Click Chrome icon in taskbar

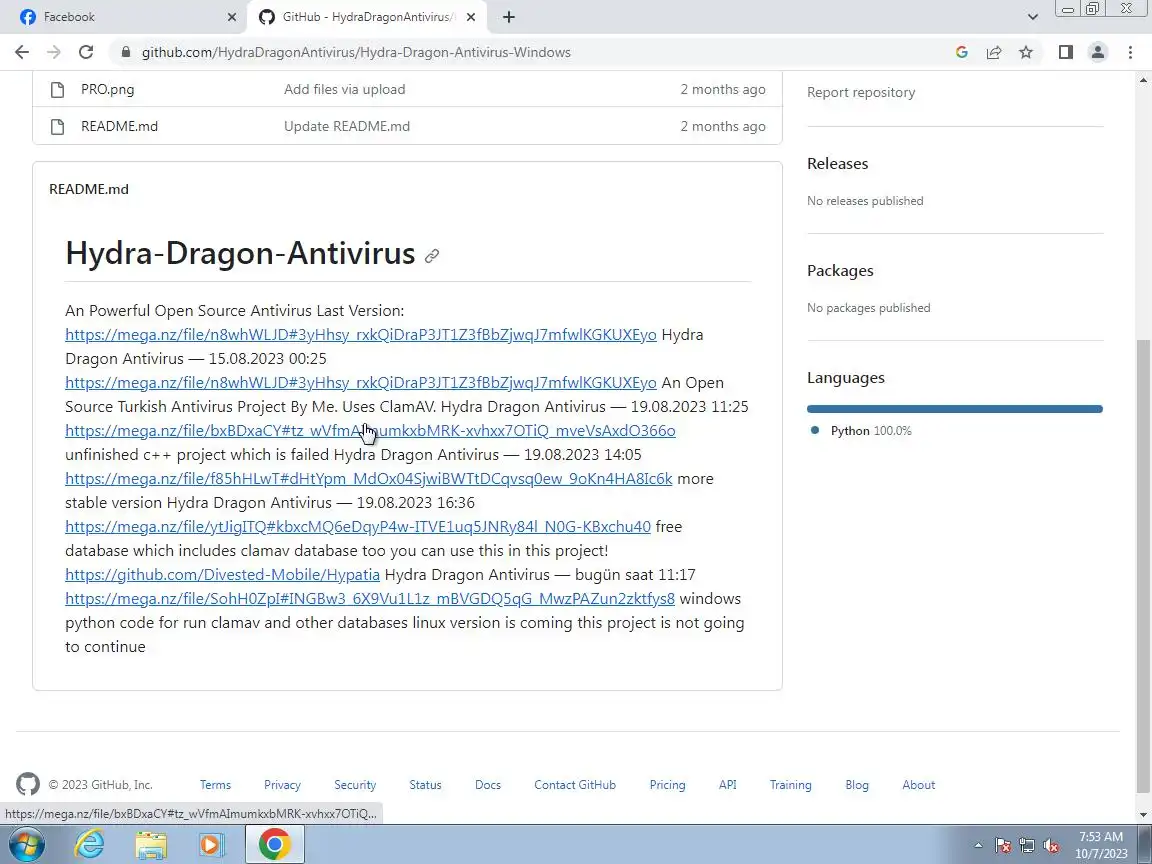(x=274, y=845)
